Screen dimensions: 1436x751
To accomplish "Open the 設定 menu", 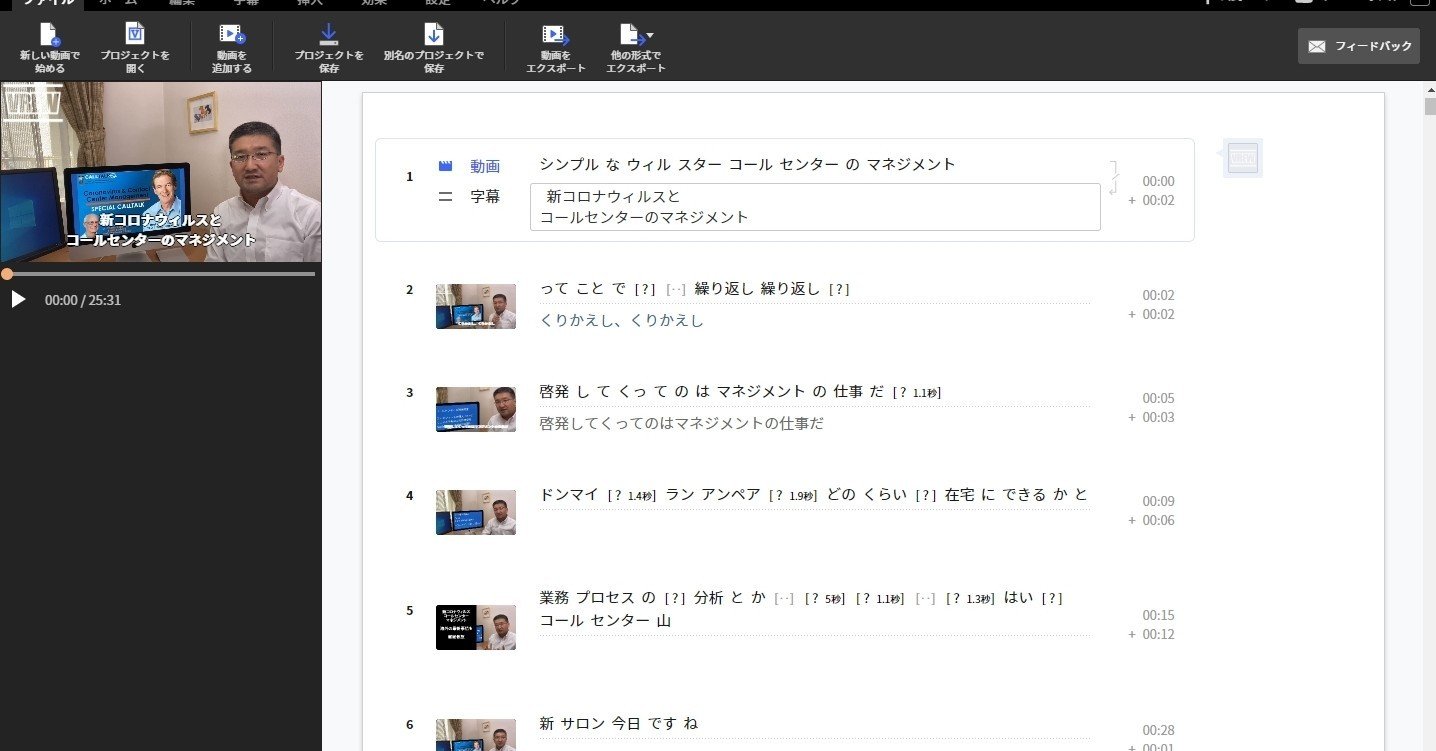I will (x=436, y=4).
